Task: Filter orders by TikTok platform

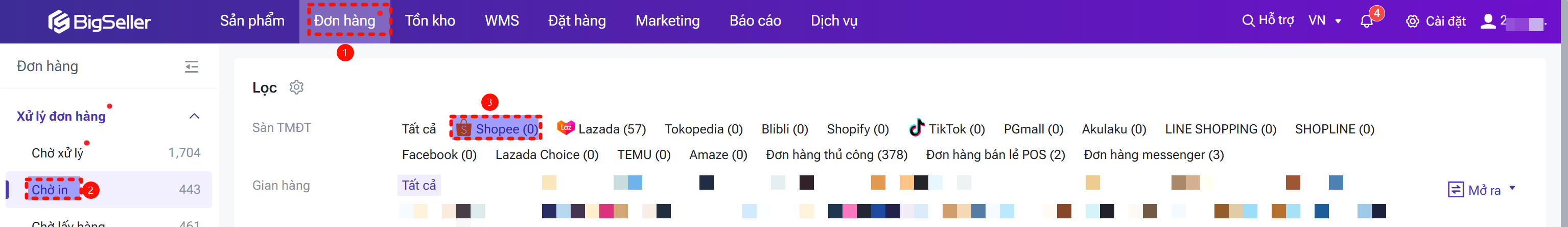Action: pyautogui.click(x=947, y=129)
